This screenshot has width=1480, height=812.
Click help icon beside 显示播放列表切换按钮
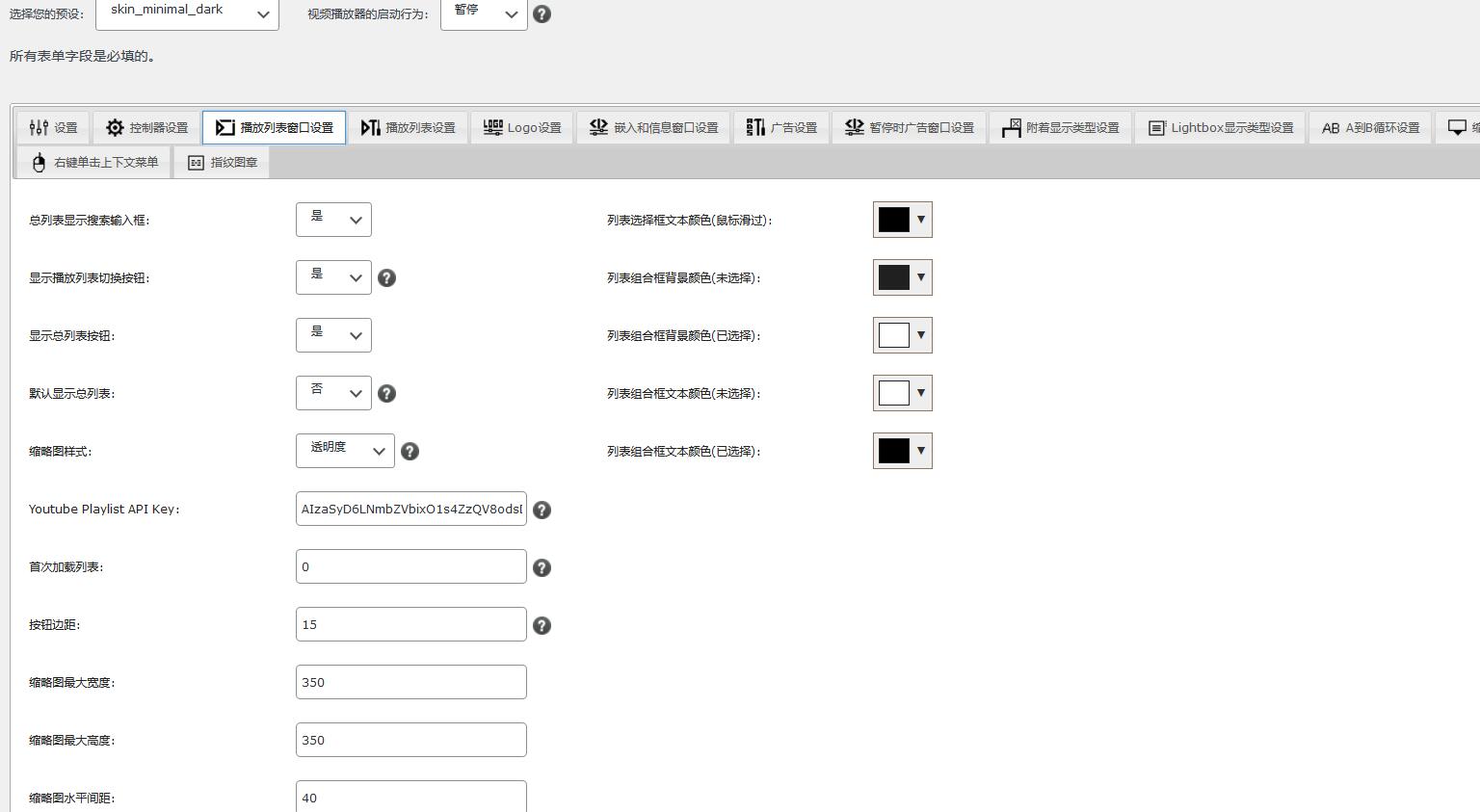tap(386, 278)
